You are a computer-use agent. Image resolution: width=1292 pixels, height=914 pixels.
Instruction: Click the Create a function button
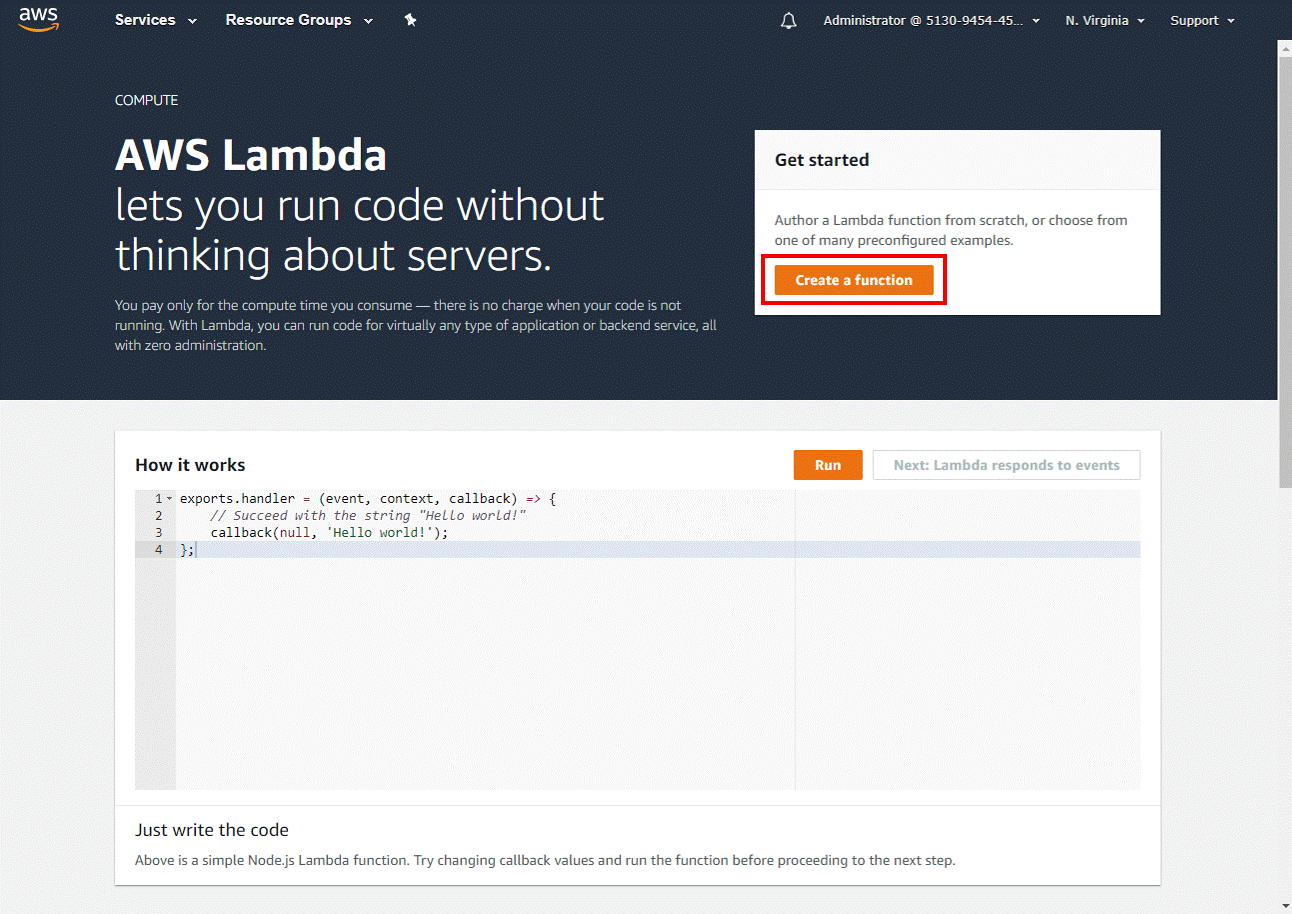click(x=854, y=280)
